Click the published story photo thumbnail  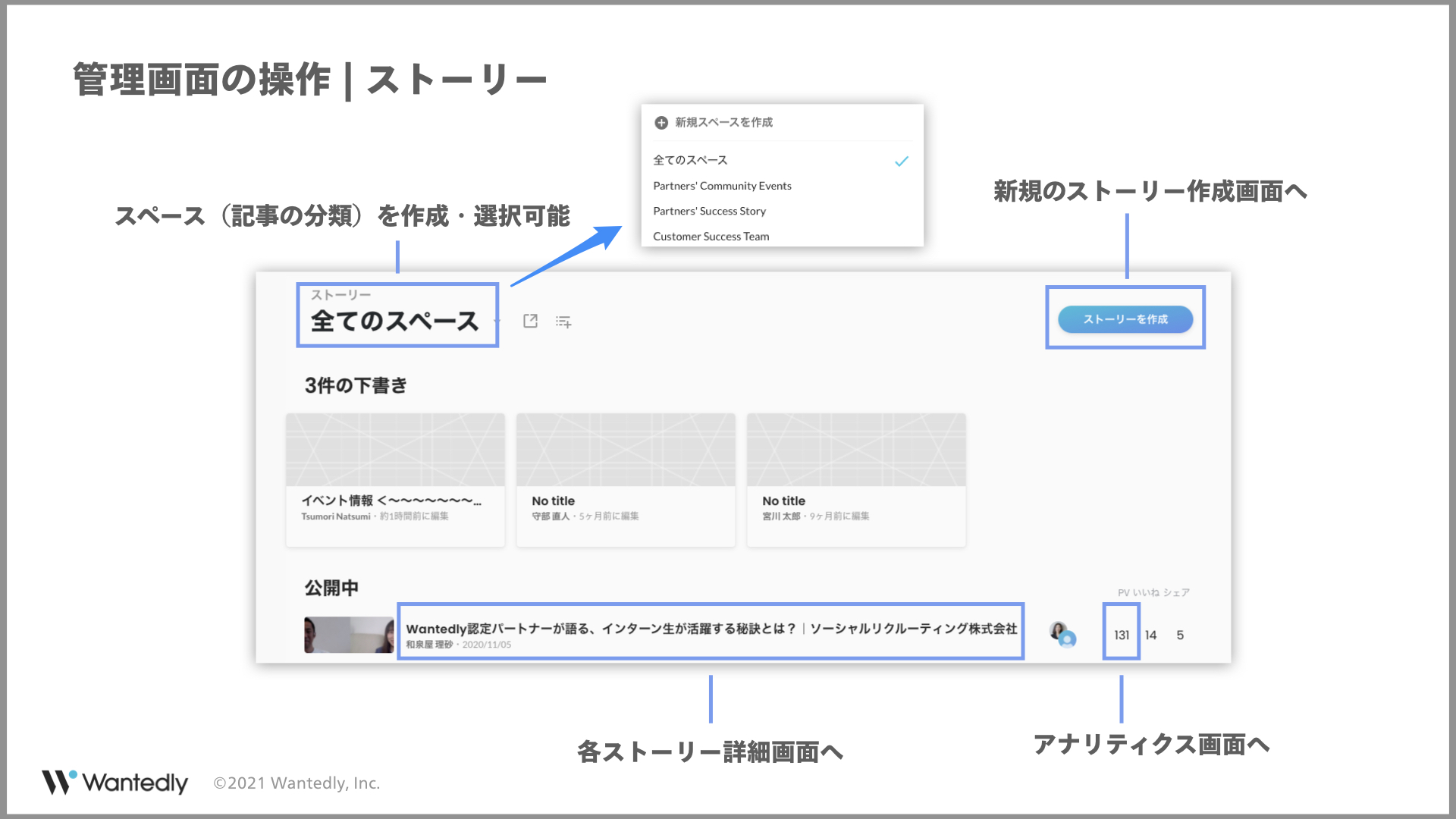coord(349,635)
